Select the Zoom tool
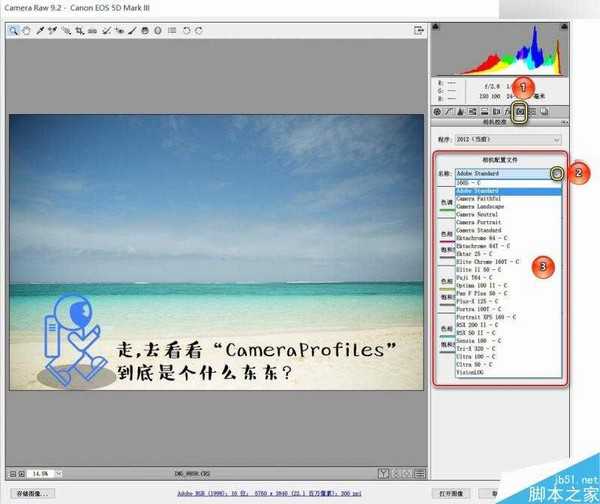 pyautogui.click(x=13, y=31)
